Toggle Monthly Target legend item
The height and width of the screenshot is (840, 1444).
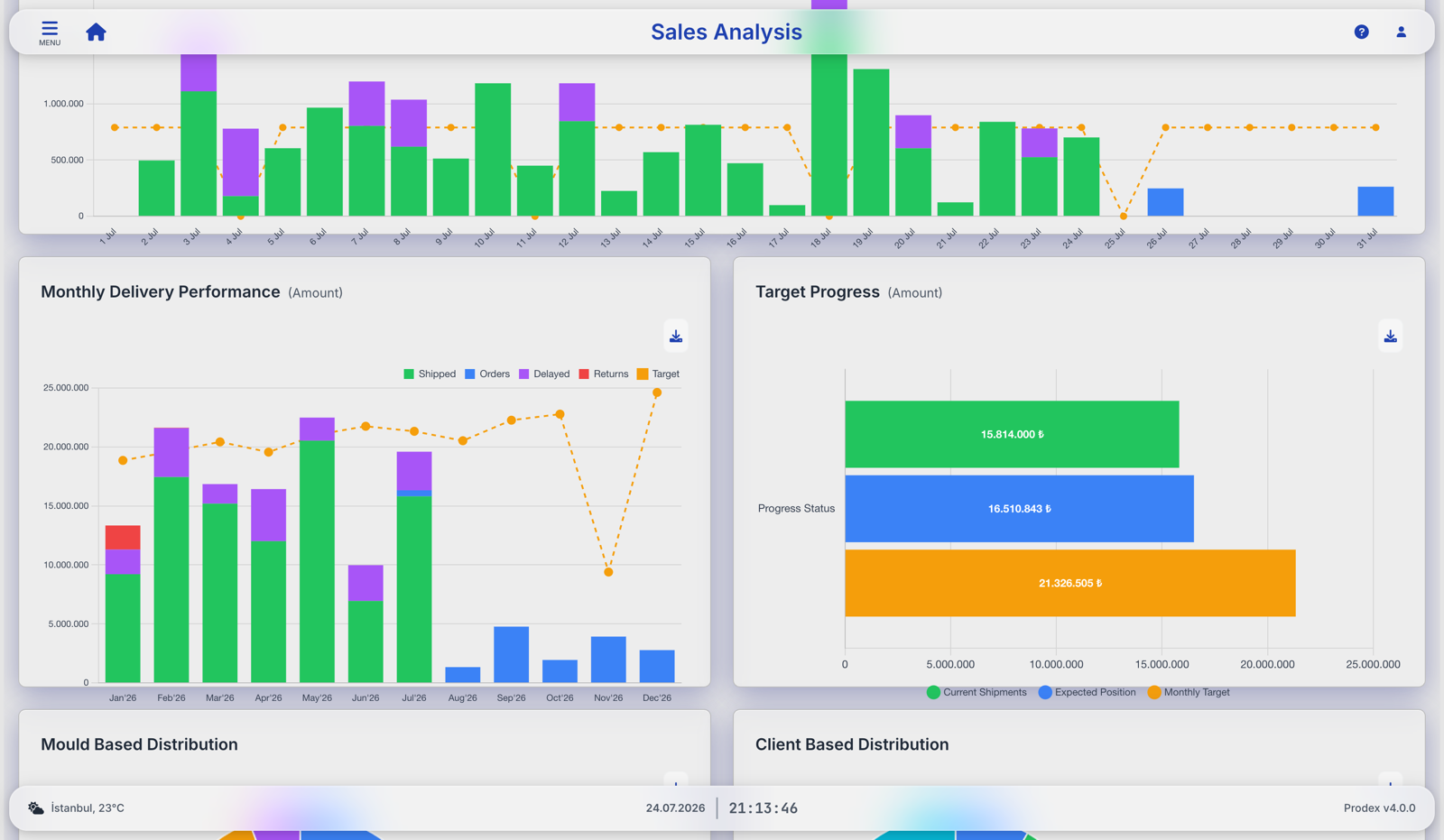point(1189,692)
